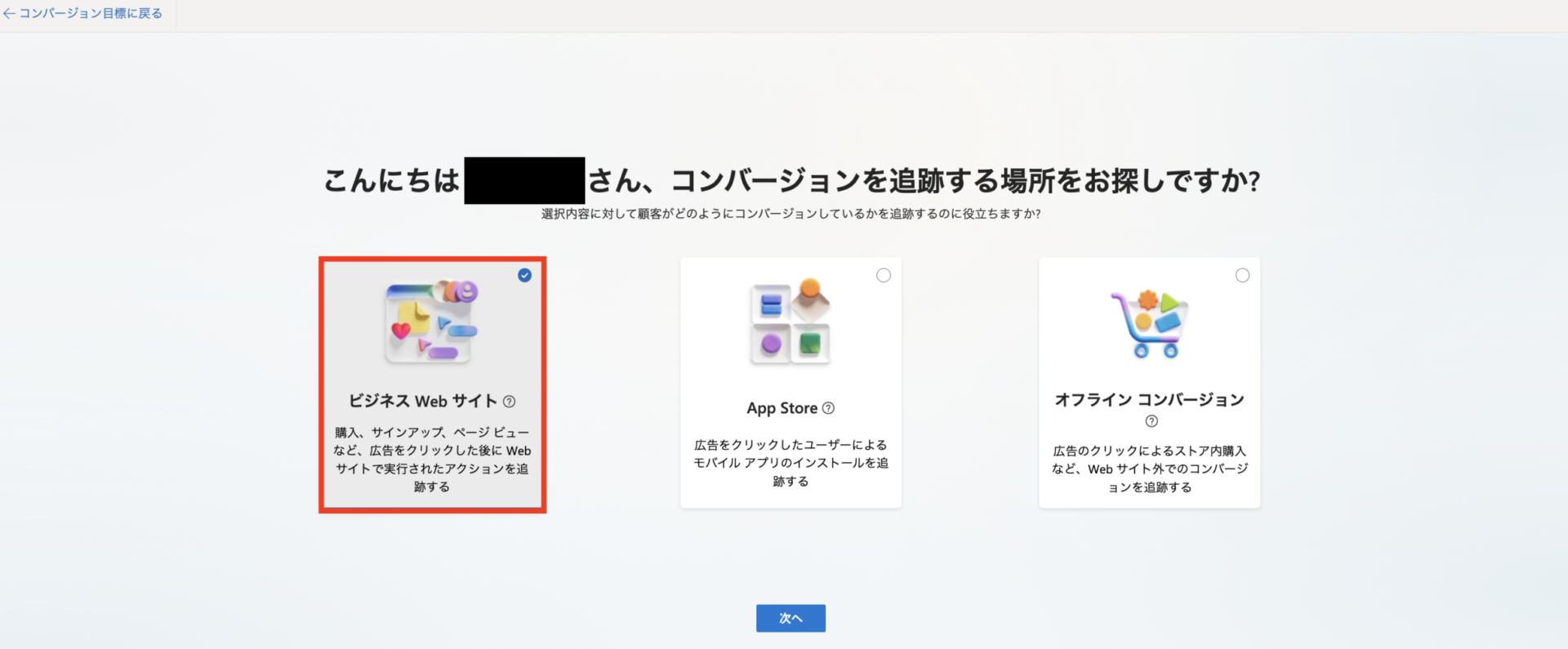Click the description starting 広告をクリックしたユーザー
This screenshot has width=1568, height=649.
pos(791,463)
